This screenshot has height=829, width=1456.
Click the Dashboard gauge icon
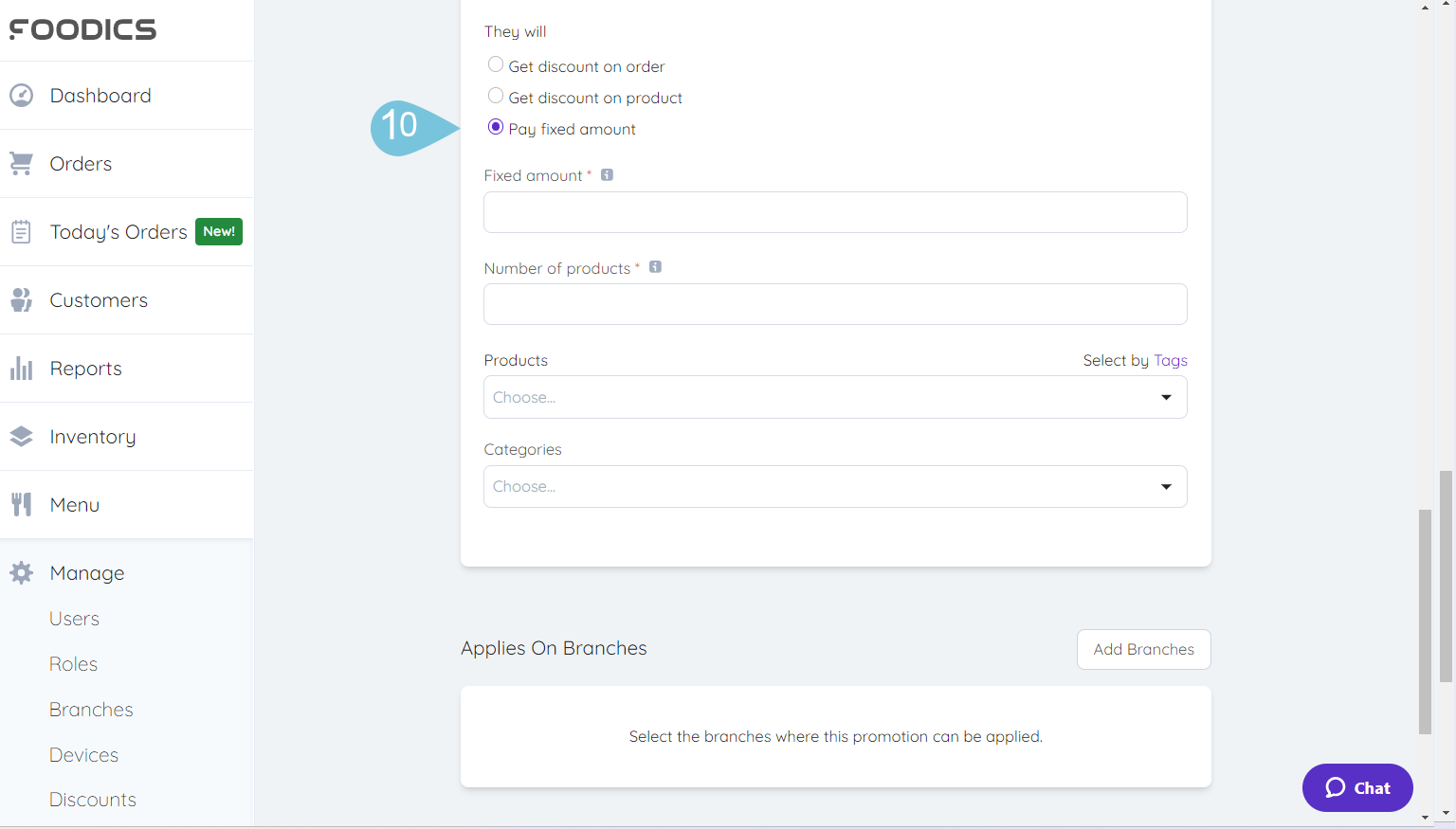point(21,96)
